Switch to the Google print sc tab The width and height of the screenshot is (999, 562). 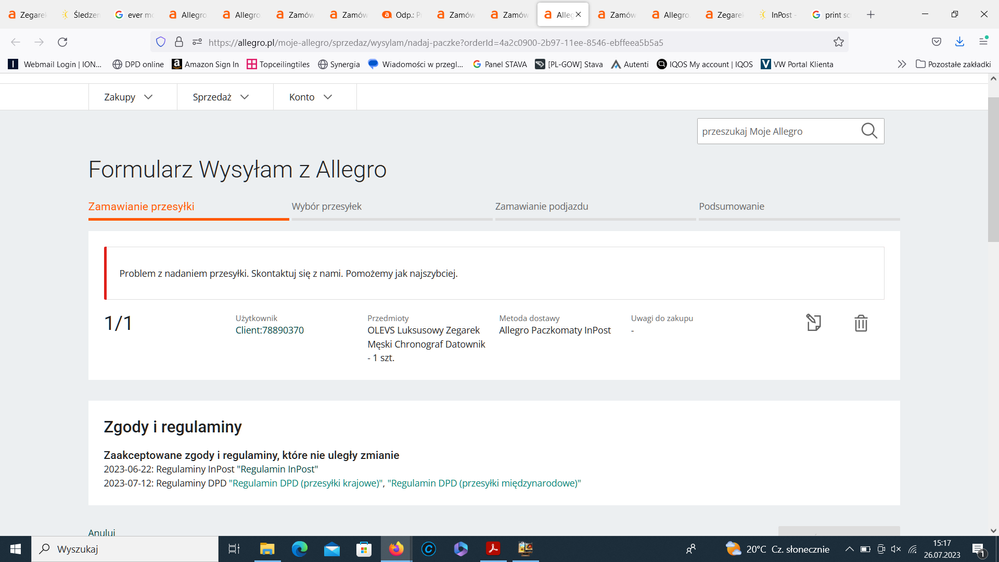pyautogui.click(x=831, y=15)
